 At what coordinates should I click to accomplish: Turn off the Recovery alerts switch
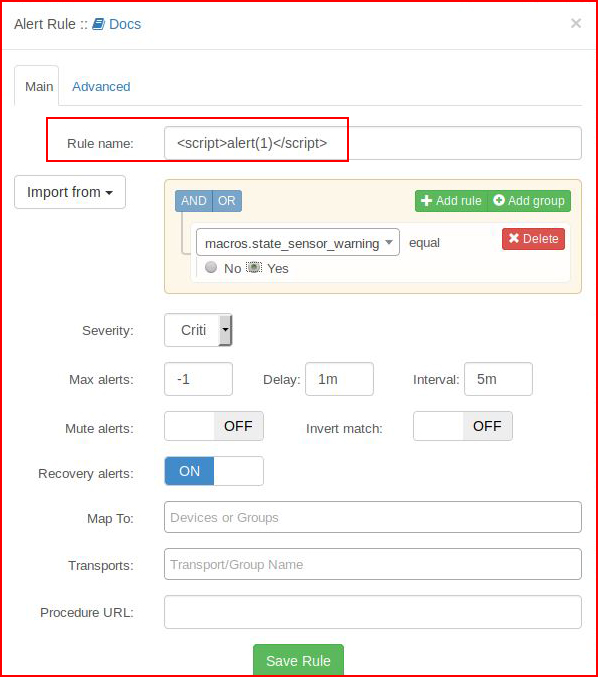coord(214,471)
